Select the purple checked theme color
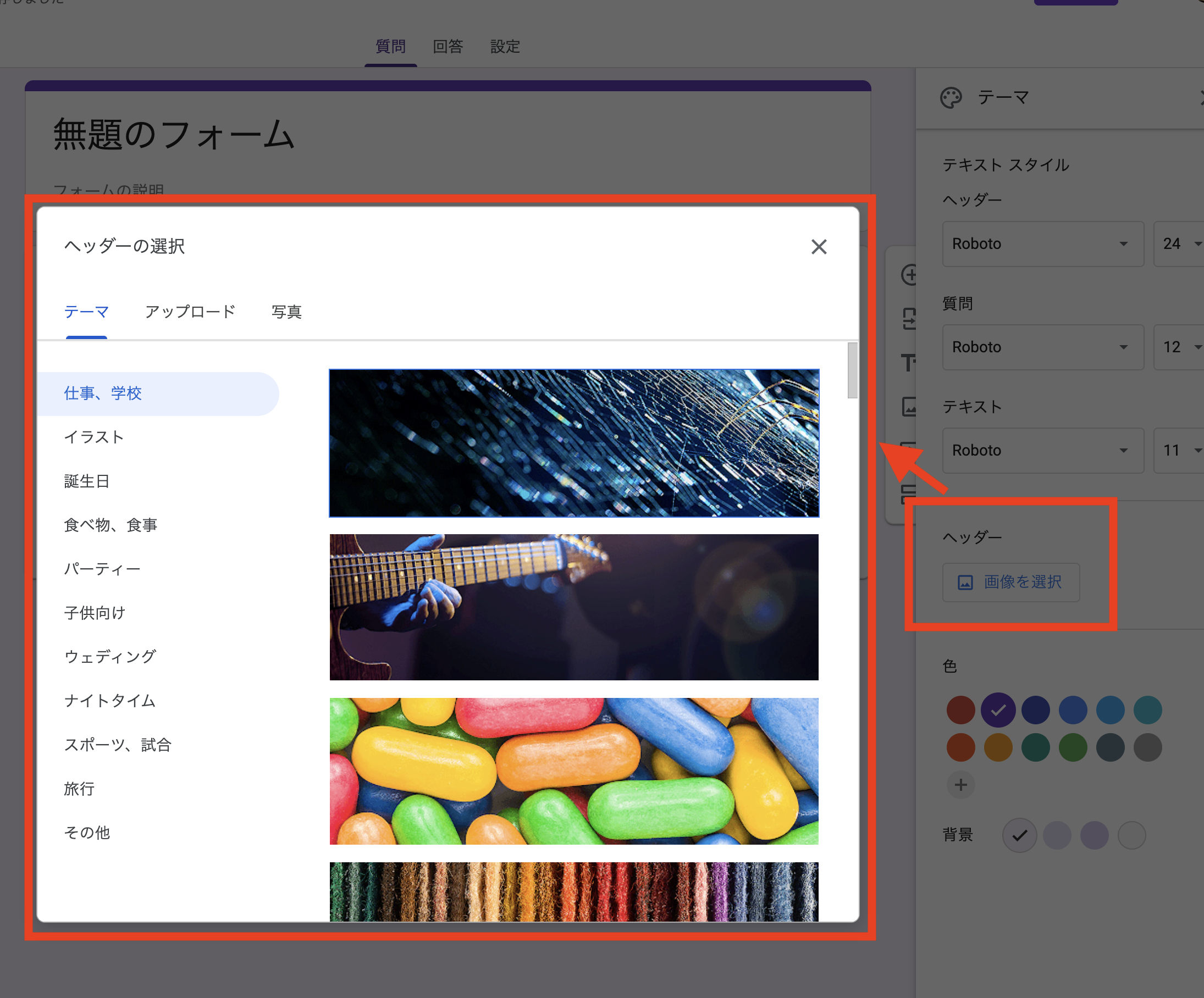Screen dimensions: 1204x998 click(x=998, y=710)
